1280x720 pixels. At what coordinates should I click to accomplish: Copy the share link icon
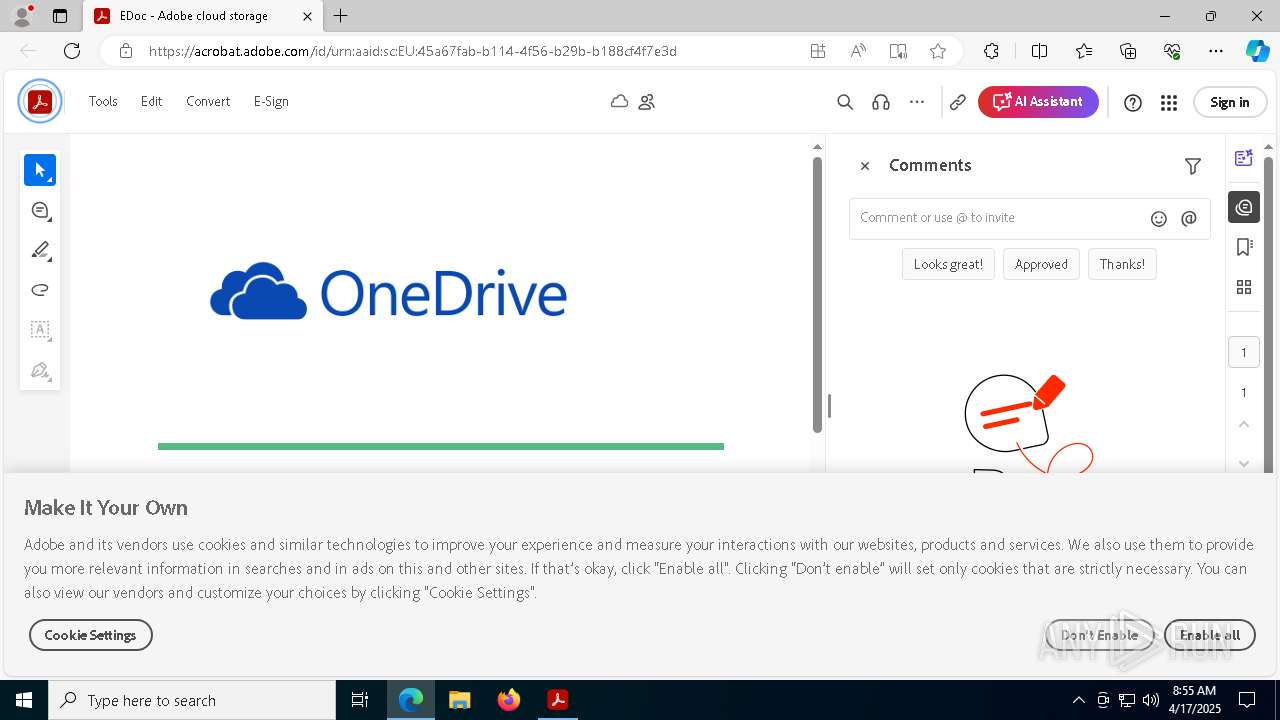pos(958,102)
